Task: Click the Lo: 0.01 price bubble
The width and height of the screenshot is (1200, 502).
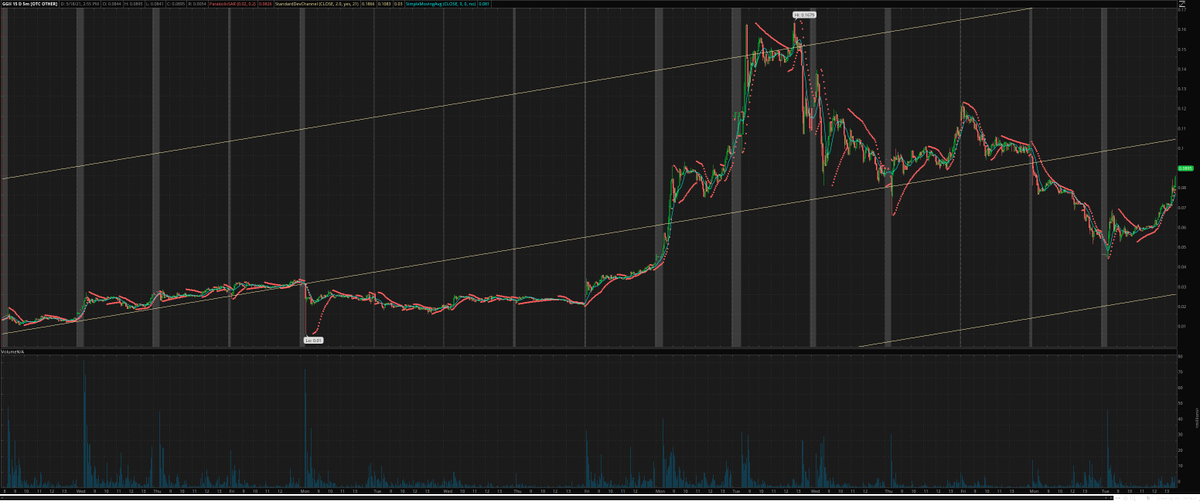Action: tap(313, 340)
